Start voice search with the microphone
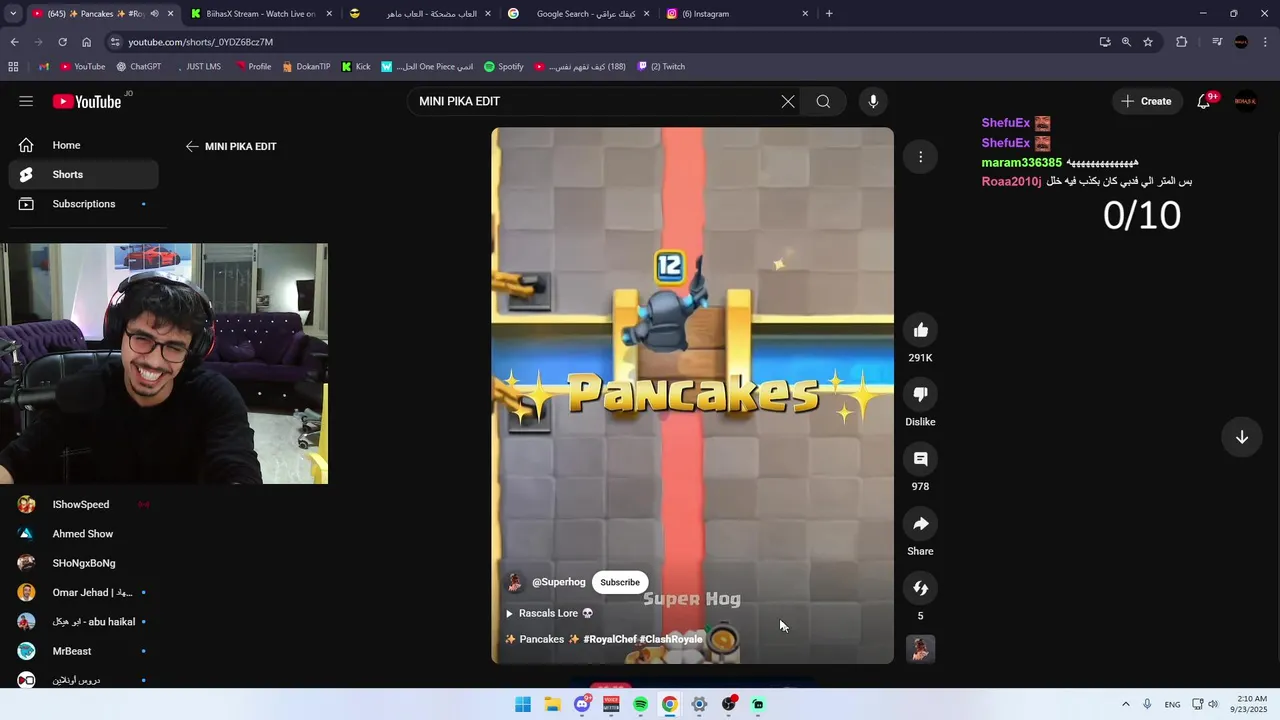This screenshot has width=1280, height=720. tap(873, 101)
